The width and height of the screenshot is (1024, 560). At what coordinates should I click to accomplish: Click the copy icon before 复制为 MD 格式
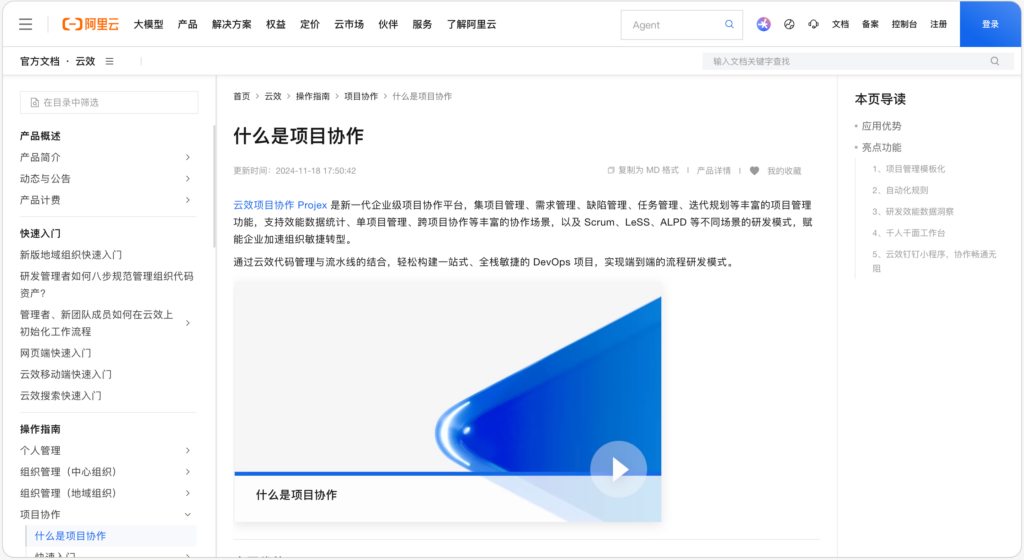(611, 170)
